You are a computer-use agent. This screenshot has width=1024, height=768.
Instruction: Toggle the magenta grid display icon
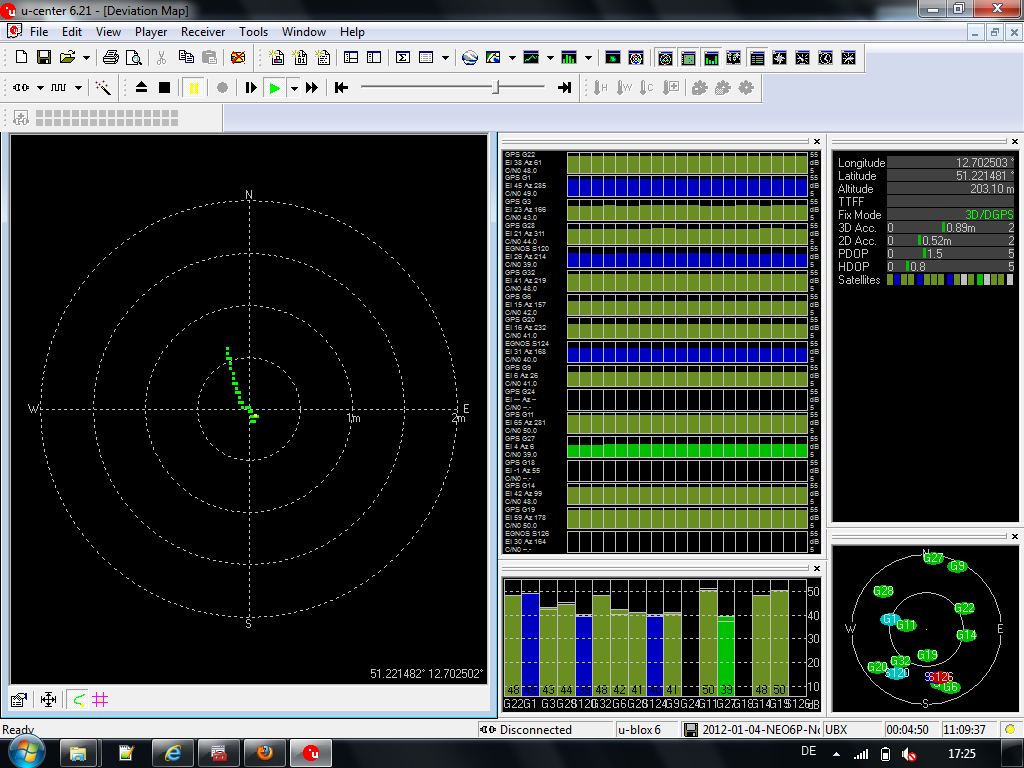100,700
